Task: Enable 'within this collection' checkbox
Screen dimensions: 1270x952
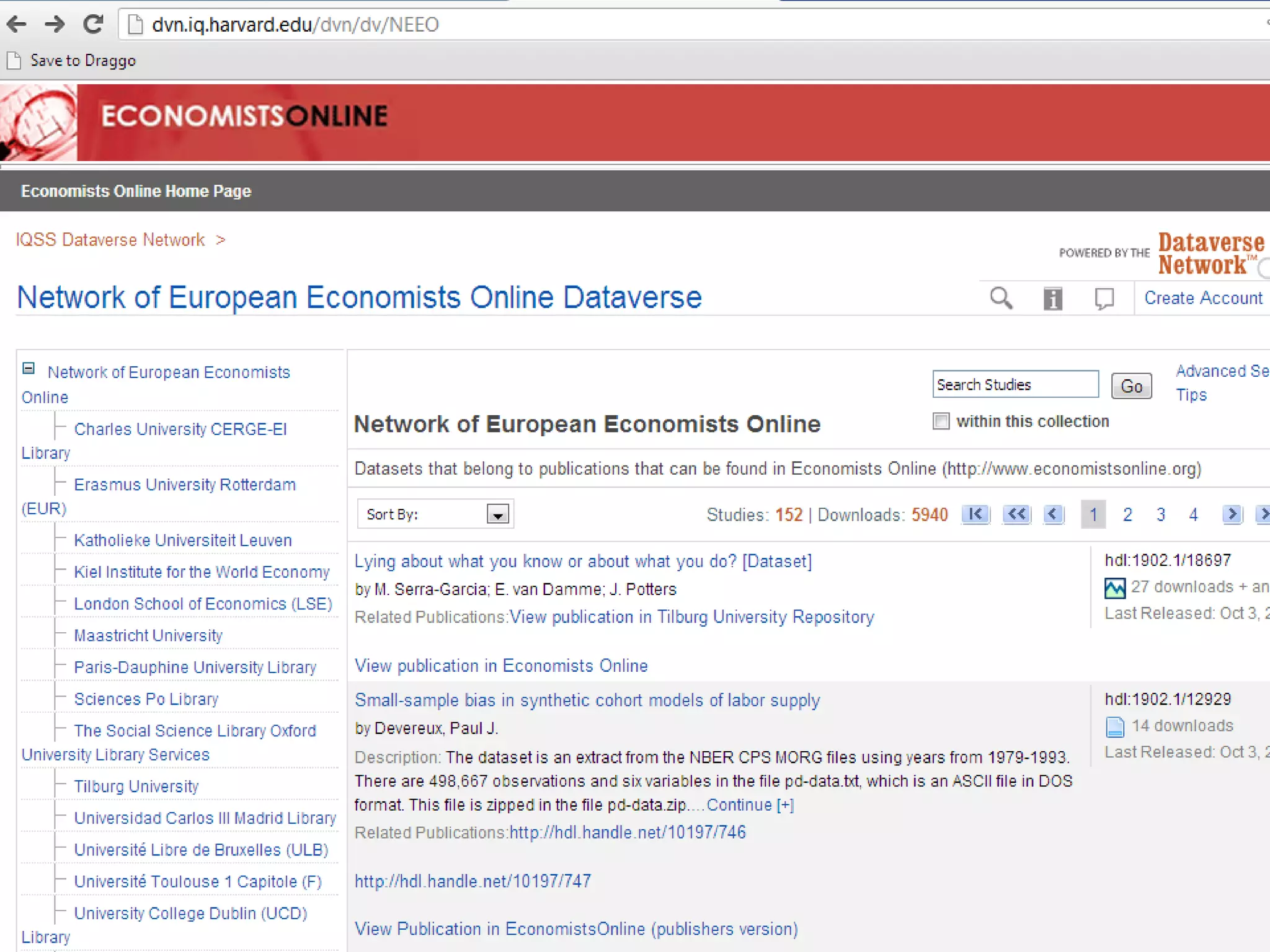Action: tap(941, 421)
